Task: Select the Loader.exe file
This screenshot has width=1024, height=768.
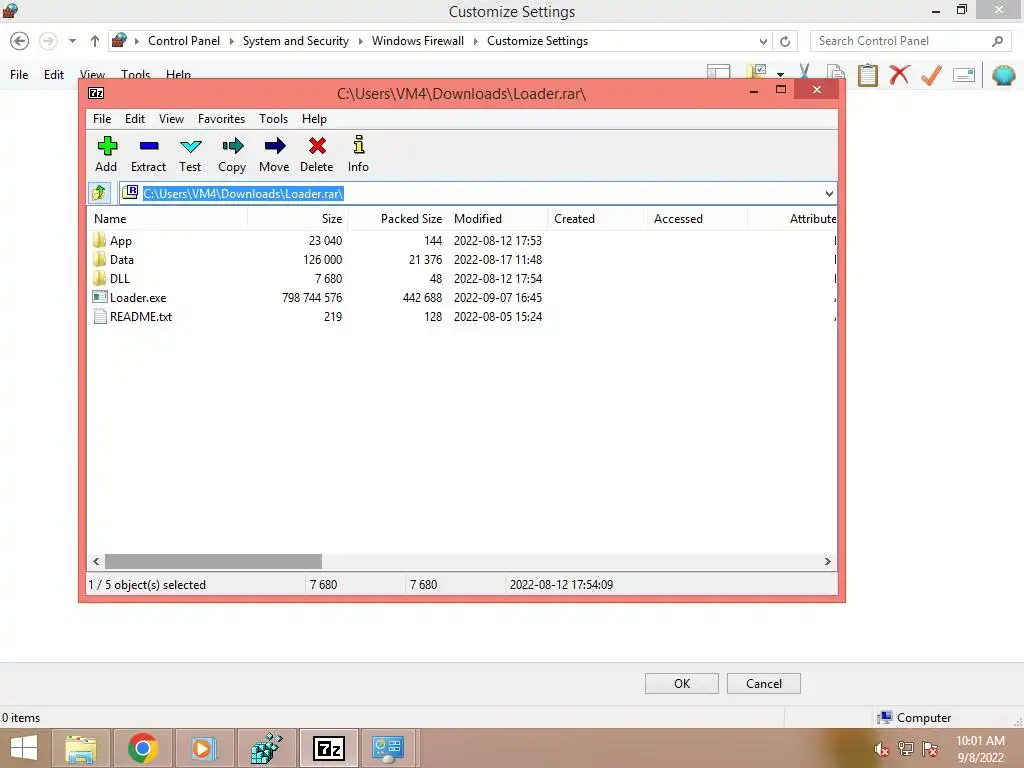Action: pos(462,298)
